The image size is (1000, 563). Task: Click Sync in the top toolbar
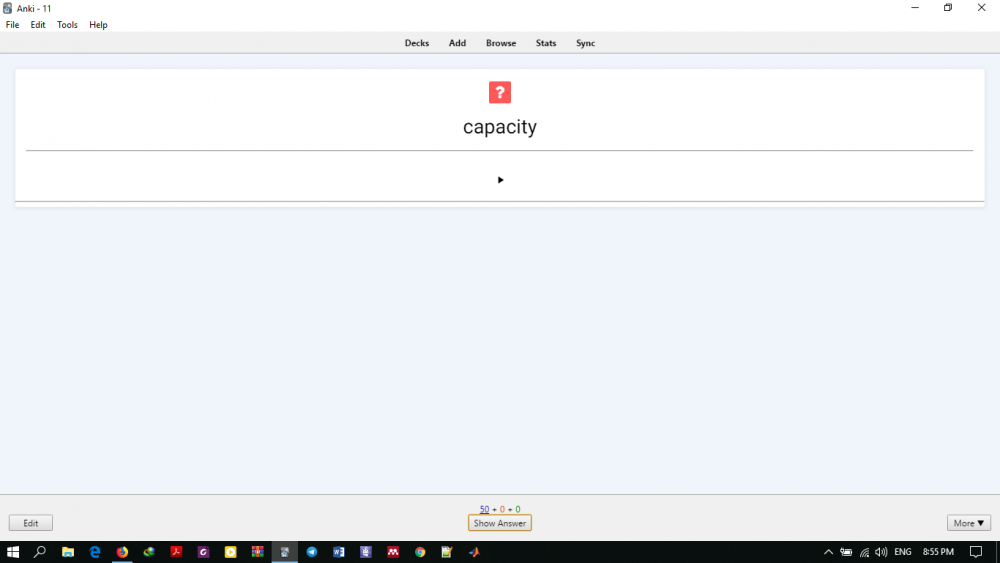tap(586, 43)
